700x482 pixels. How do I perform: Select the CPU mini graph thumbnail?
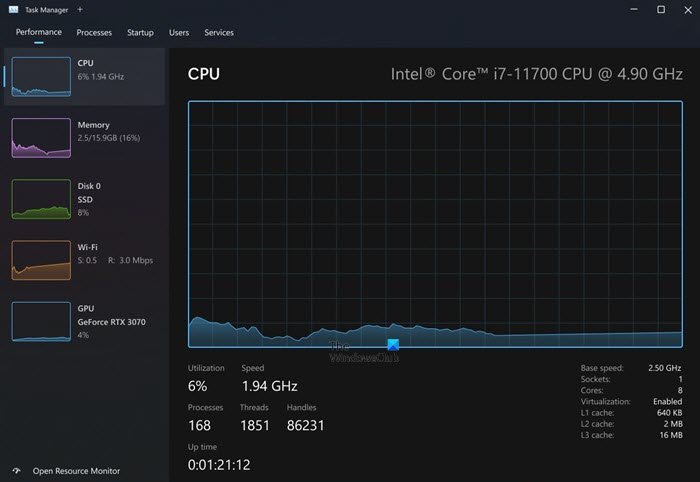point(41,77)
